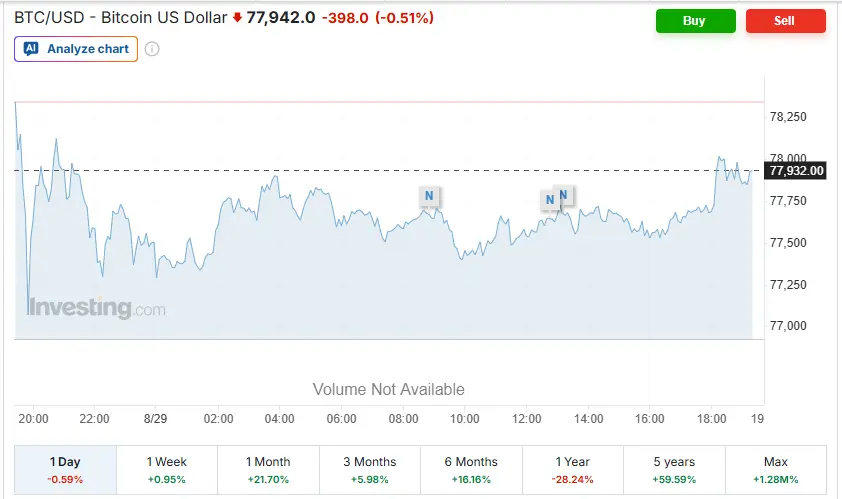Viewport: 842px width, 499px height.
Task: Switch chart to the 1 Year range
Action: pos(572,469)
